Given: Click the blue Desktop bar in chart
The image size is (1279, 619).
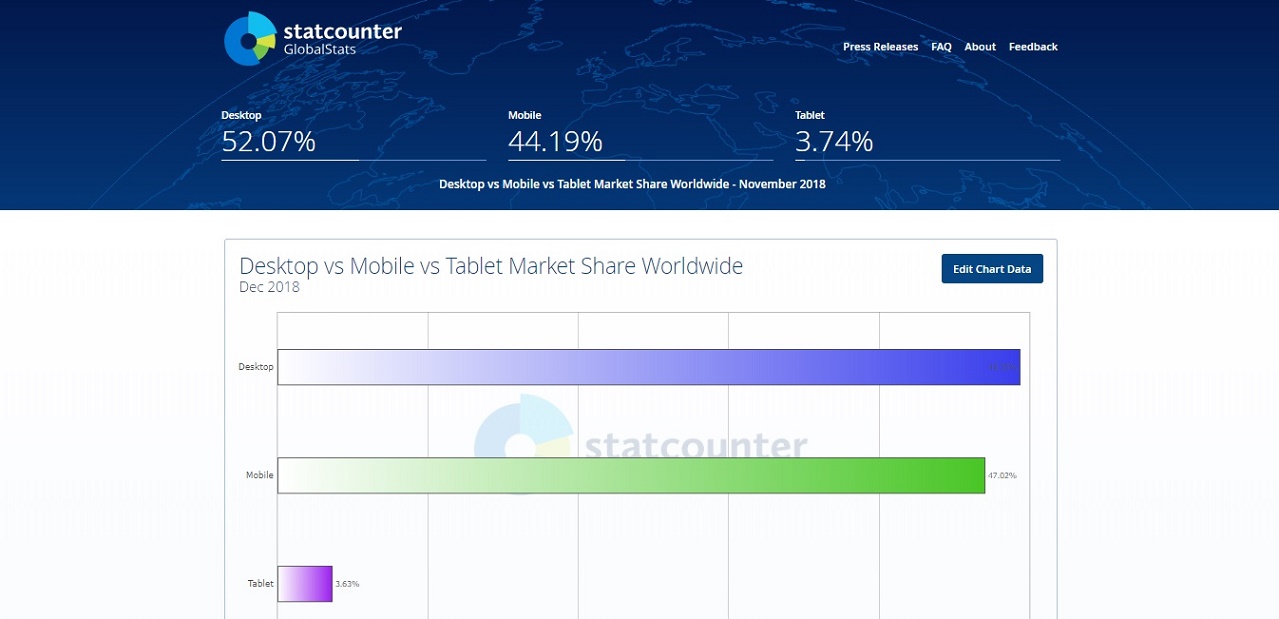Looking at the screenshot, I should 648,367.
